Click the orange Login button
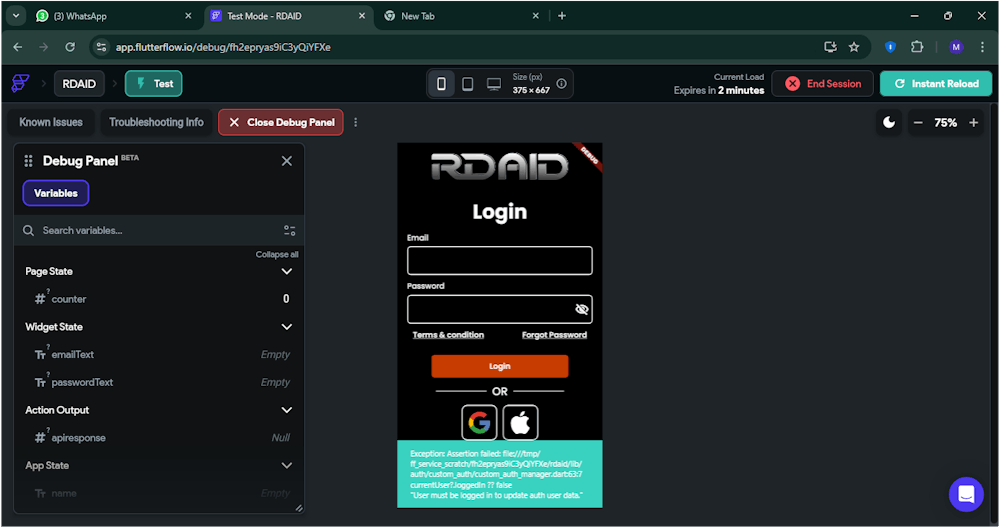 tap(500, 366)
